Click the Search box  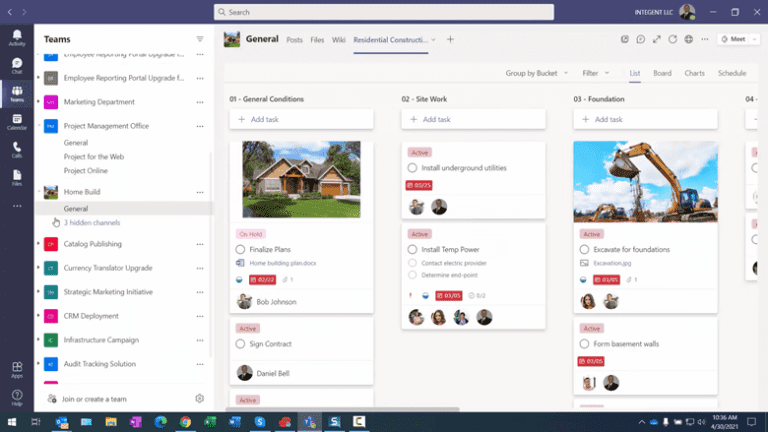pos(384,12)
